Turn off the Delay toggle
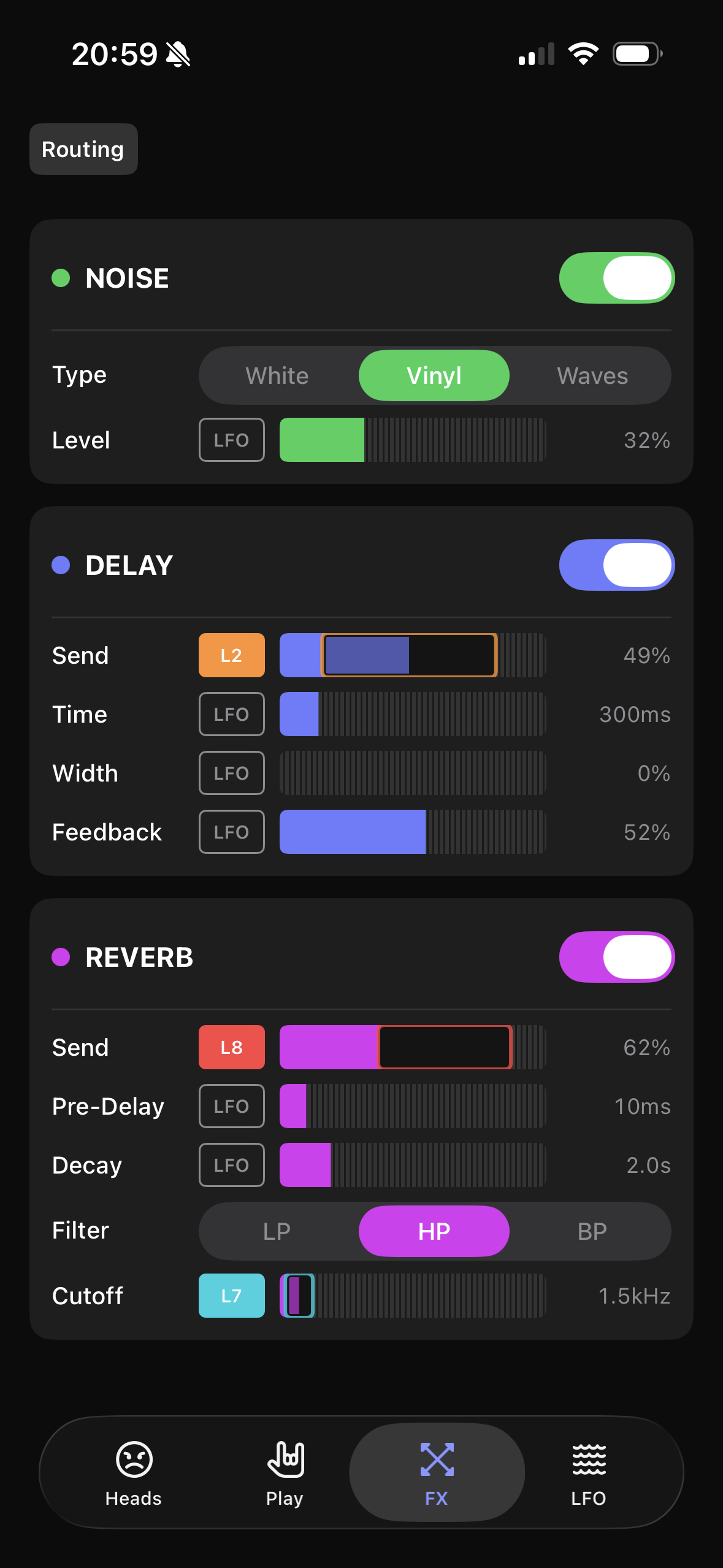The image size is (723, 1568). pyautogui.click(x=616, y=565)
